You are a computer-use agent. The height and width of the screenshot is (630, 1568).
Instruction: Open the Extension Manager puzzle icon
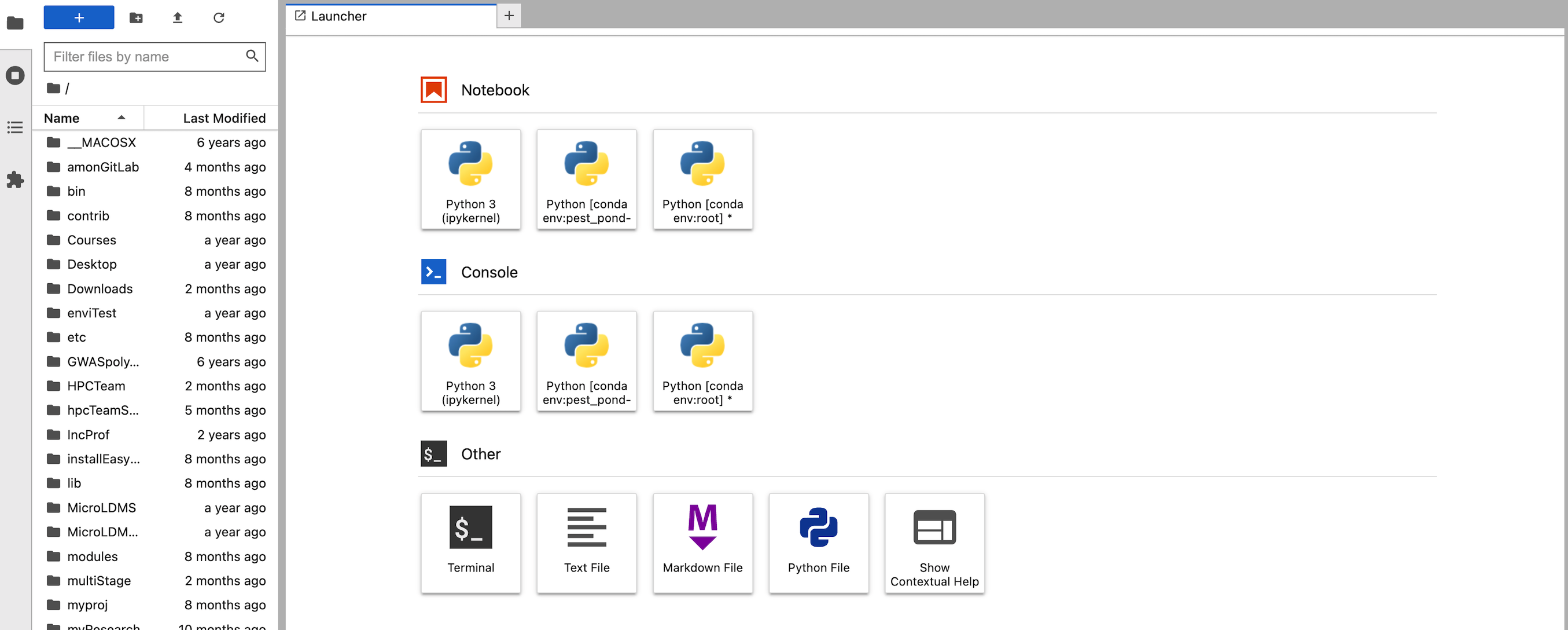[15, 180]
